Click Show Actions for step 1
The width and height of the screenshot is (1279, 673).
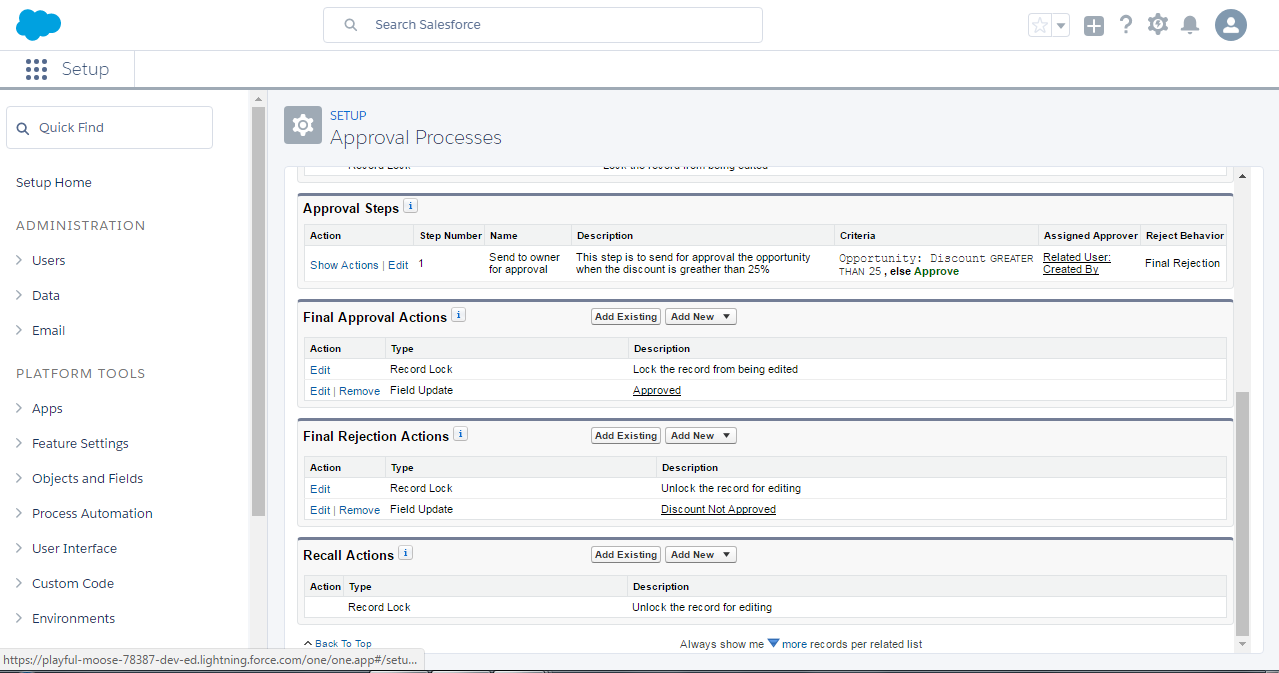click(344, 266)
